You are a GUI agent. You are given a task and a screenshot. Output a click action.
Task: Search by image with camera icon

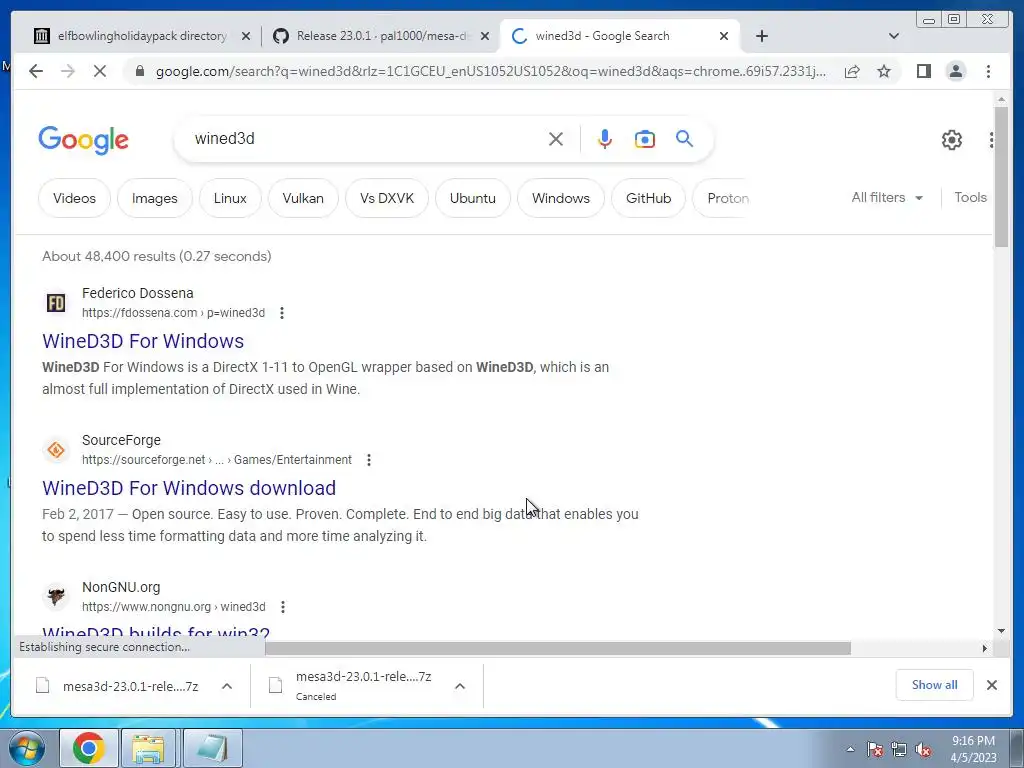tap(645, 139)
